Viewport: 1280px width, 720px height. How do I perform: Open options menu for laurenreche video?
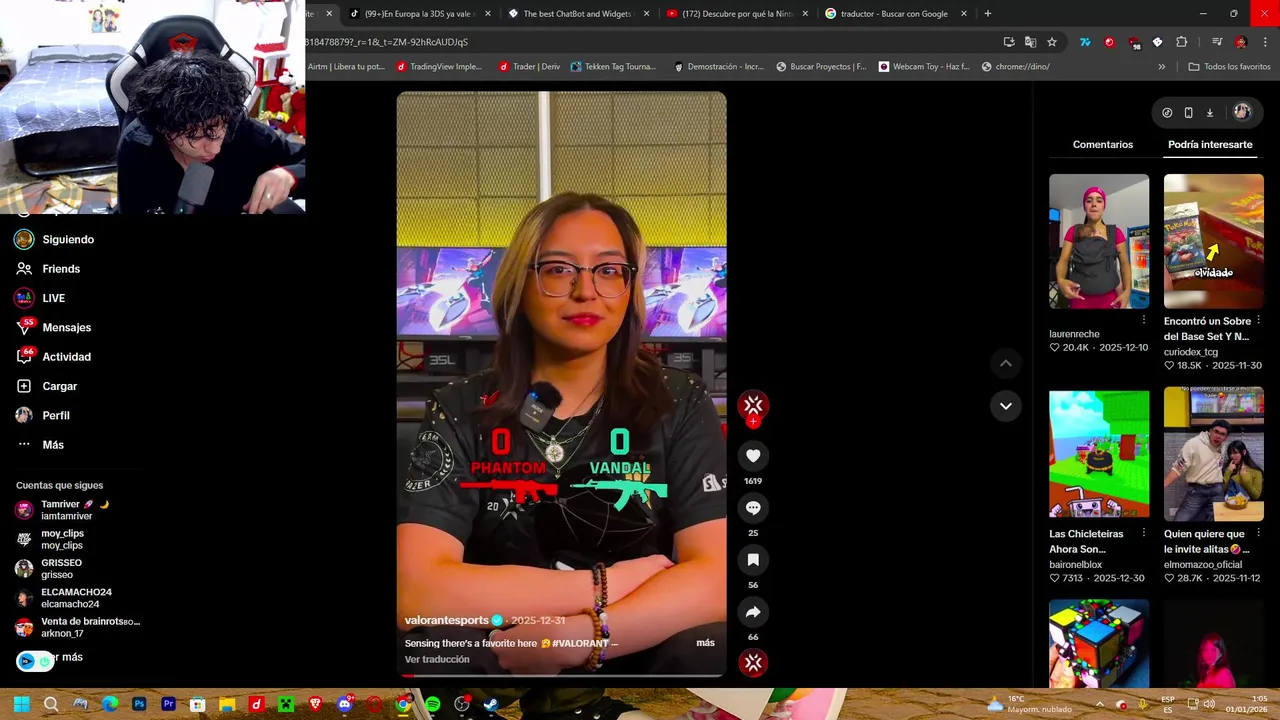click(1144, 320)
